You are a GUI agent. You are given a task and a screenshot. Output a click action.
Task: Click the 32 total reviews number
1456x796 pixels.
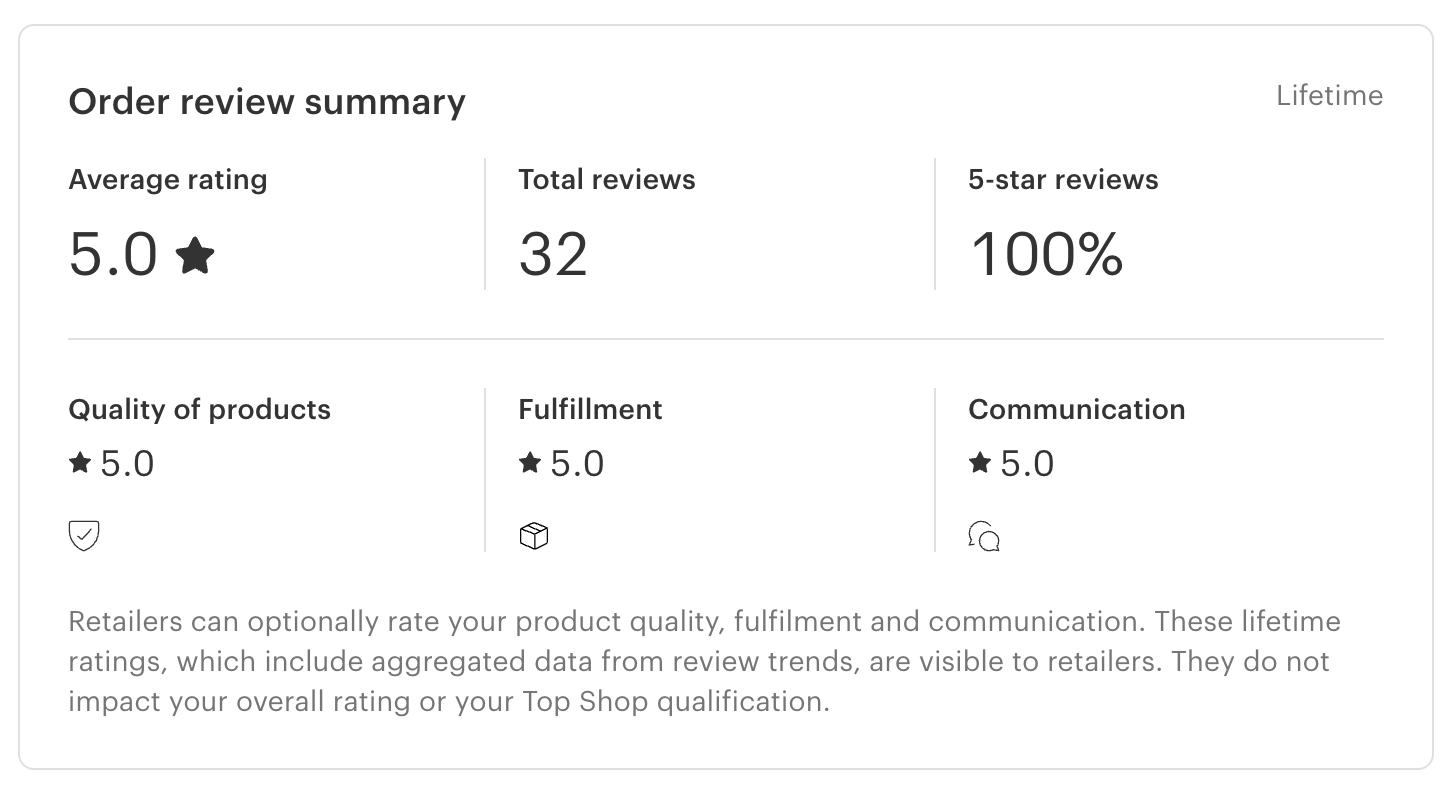(x=553, y=255)
